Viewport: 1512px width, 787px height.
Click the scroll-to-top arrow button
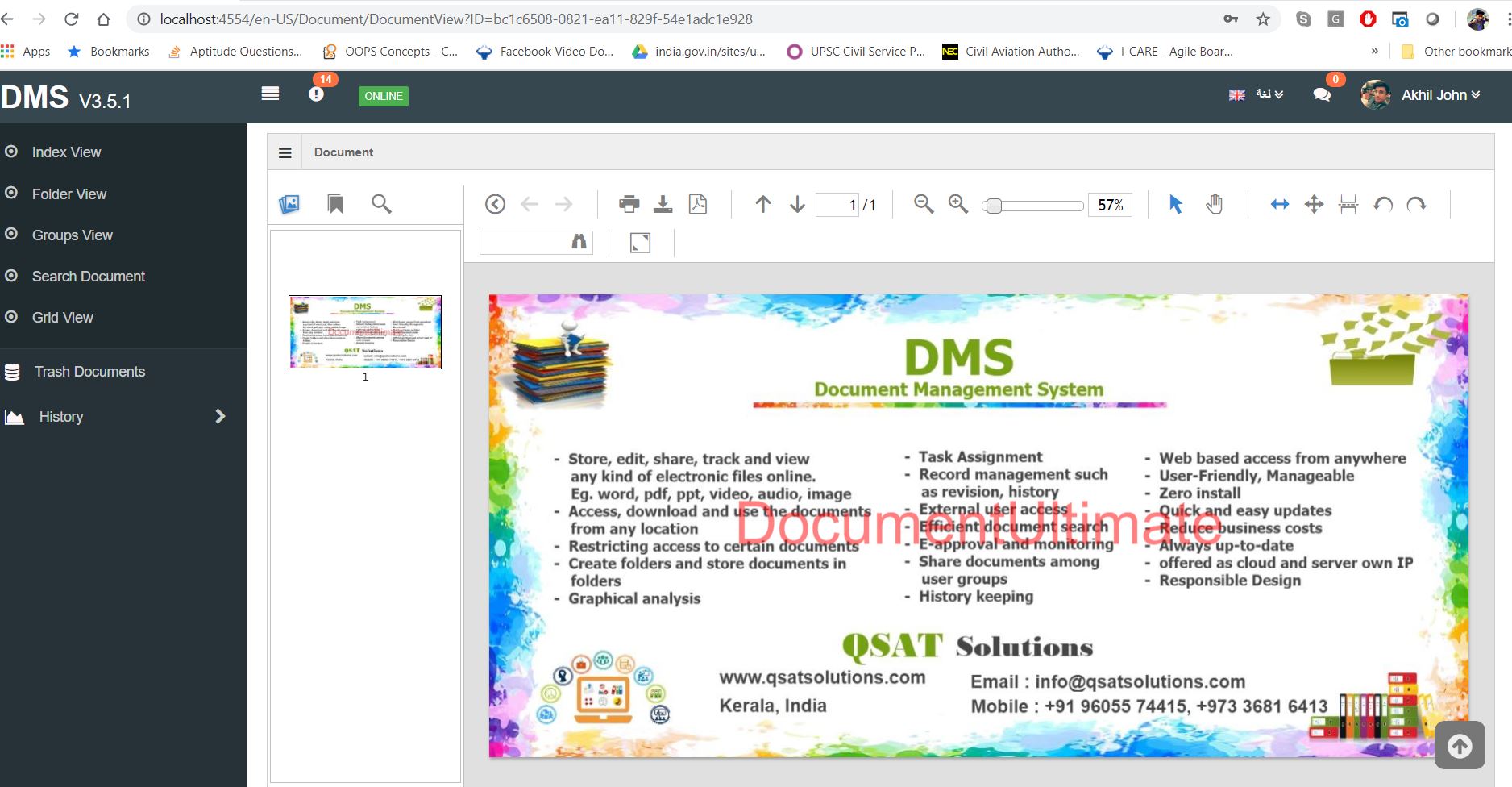(1460, 746)
